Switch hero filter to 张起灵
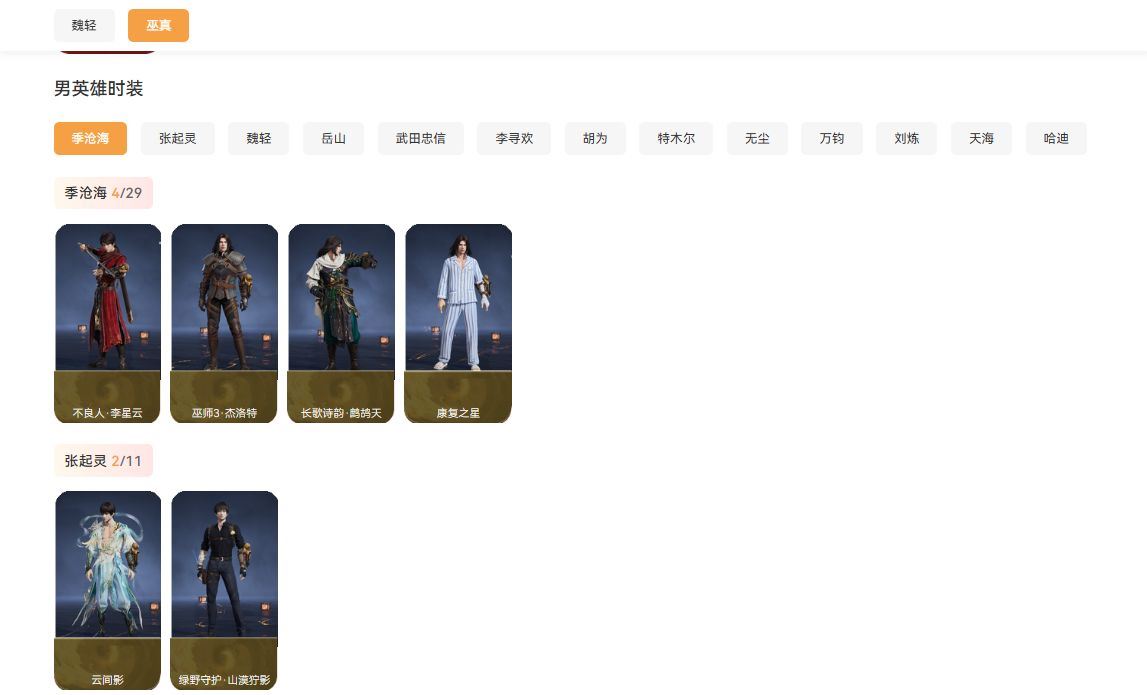The image size is (1147, 695). 178,138
